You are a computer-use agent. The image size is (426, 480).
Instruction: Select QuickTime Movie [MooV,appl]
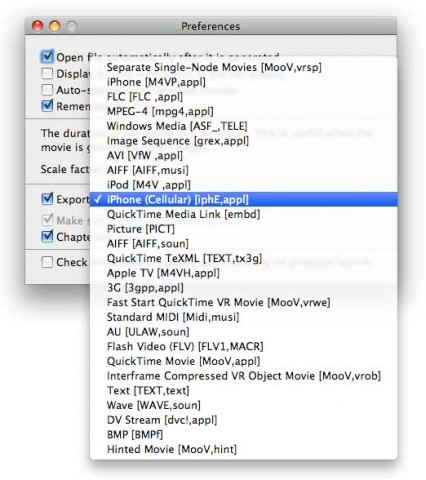[x=243, y=361]
